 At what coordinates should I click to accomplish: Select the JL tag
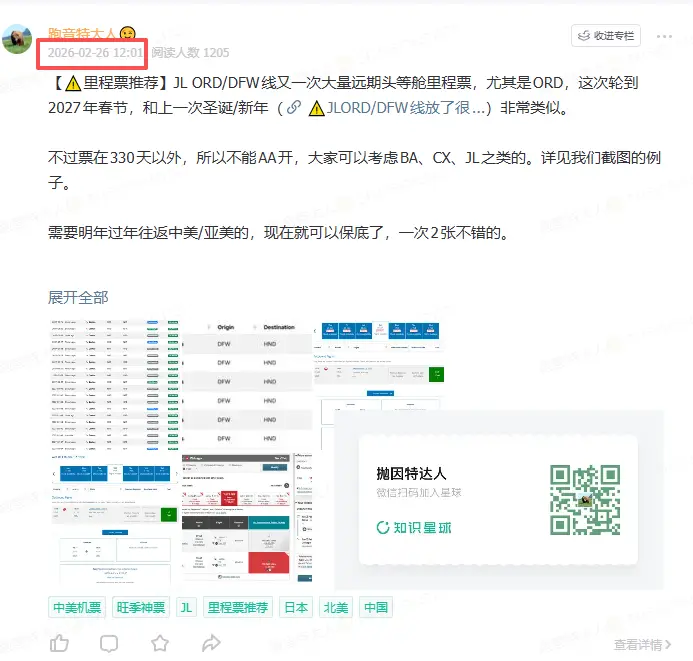point(186,608)
